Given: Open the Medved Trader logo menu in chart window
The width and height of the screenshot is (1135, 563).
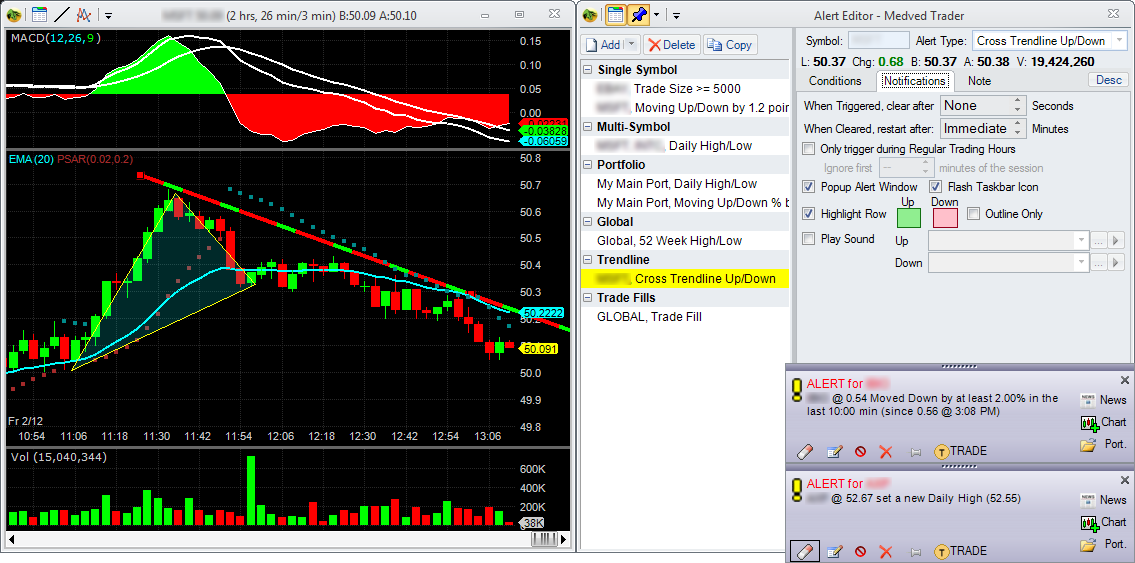Looking at the screenshot, I should (14, 14).
